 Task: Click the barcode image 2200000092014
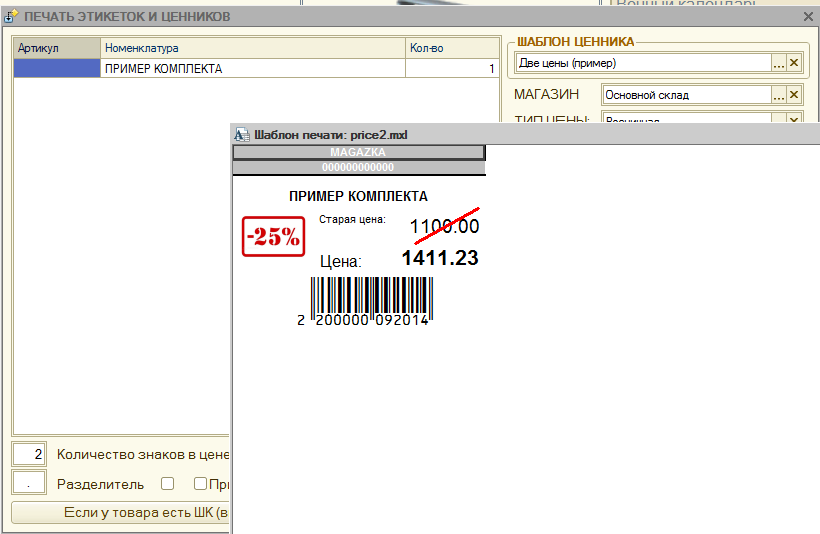(366, 302)
